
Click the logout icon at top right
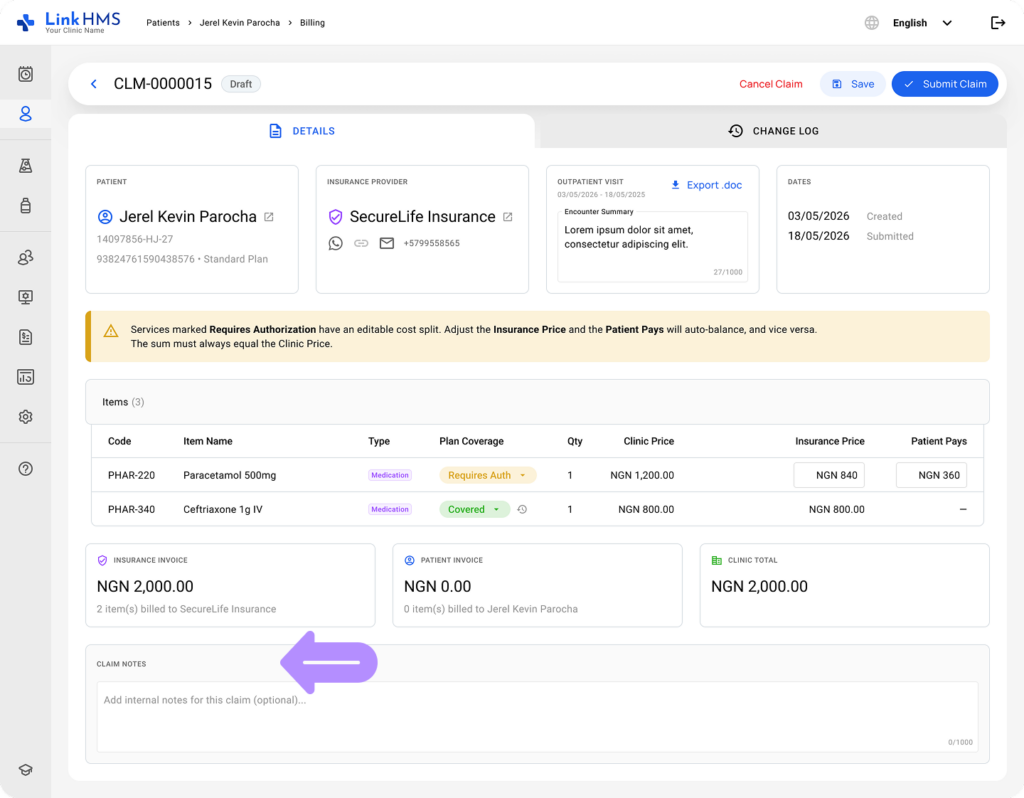click(997, 23)
